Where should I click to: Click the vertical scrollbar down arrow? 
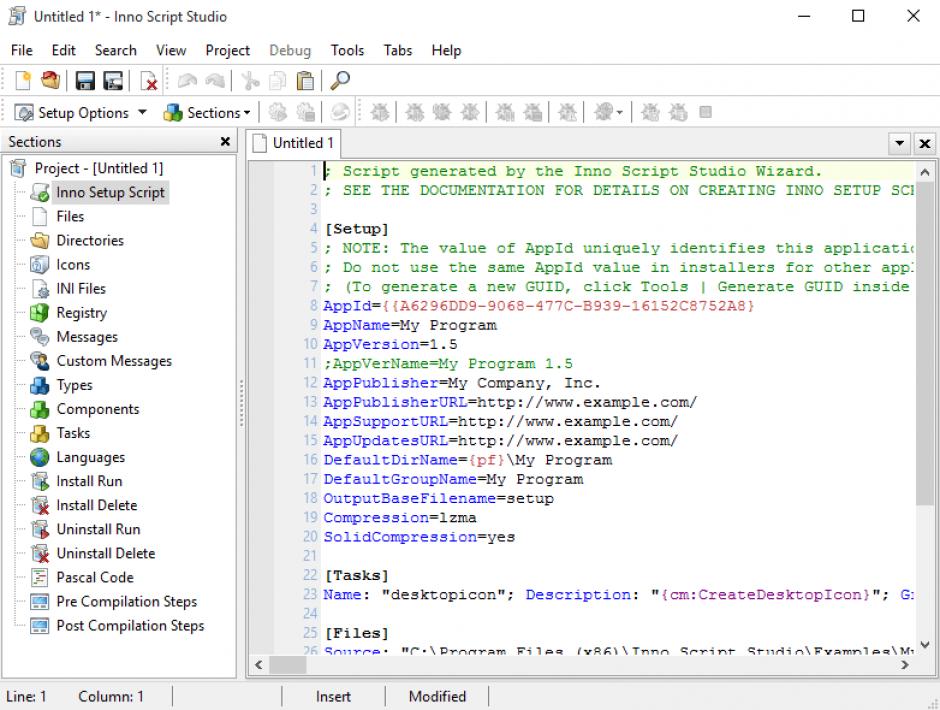tap(924, 645)
